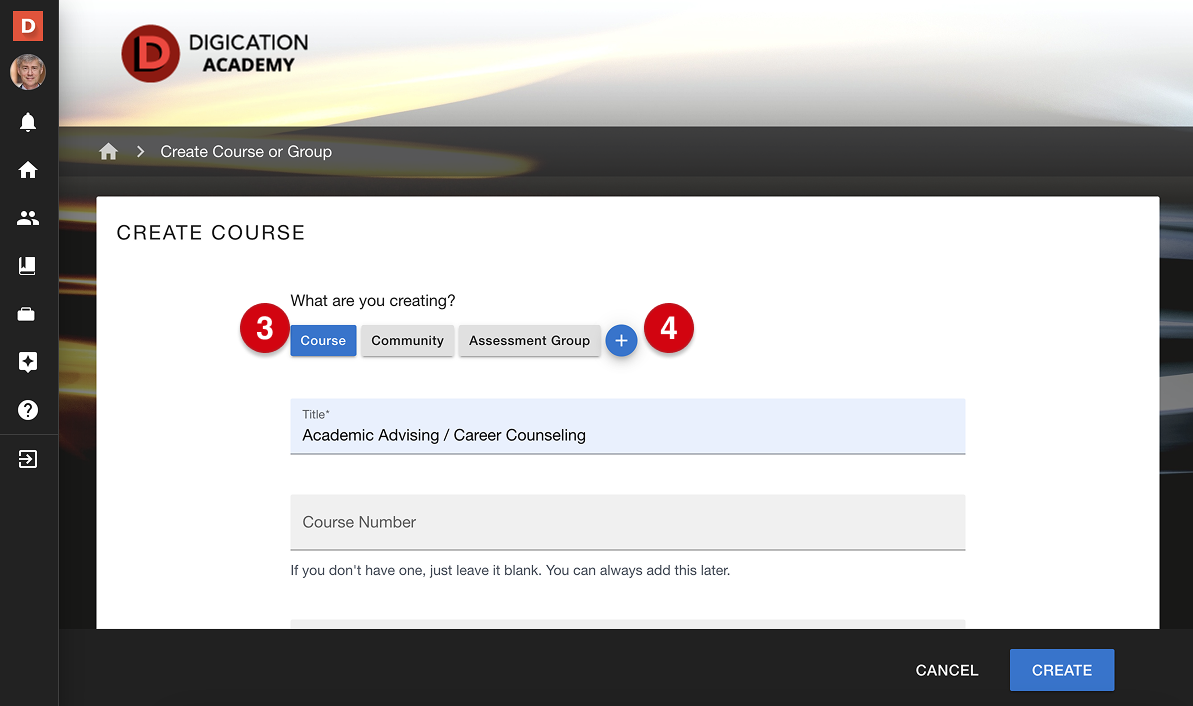This screenshot has width=1193, height=706.
Task: Click the home icon in the breadcrumb
Action: (x=108, y=151)
